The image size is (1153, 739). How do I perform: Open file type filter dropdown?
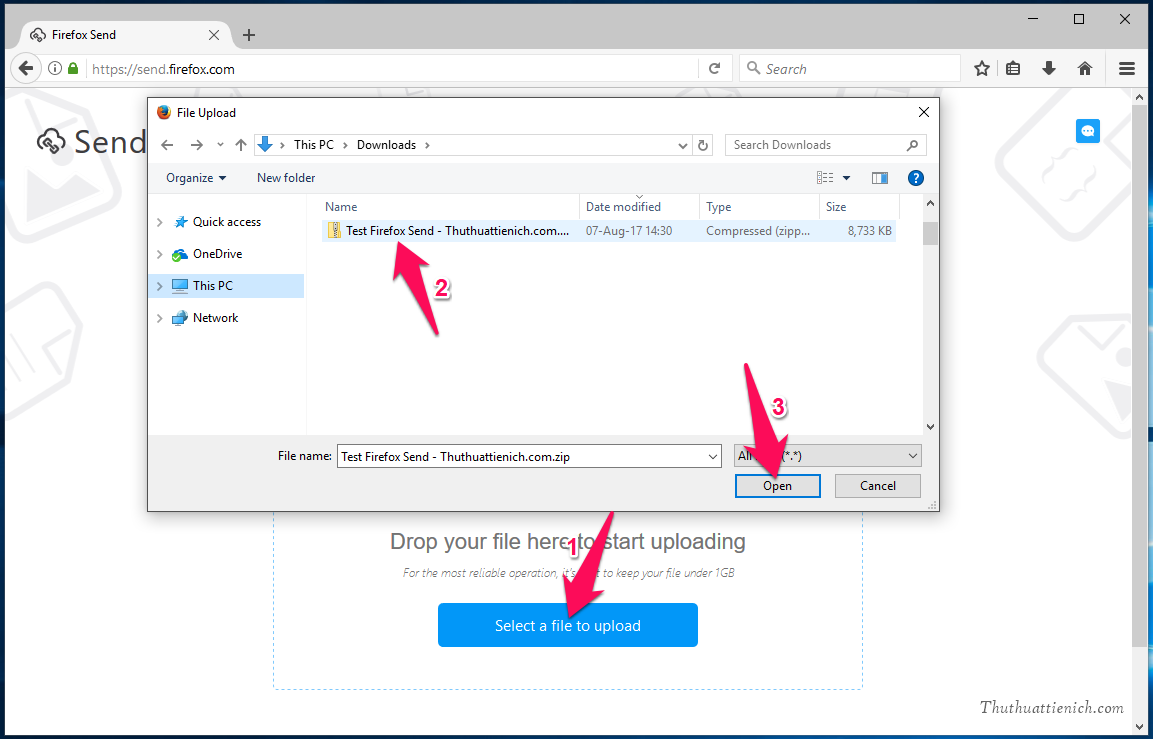pyautogui.click(x=827, y=456)
